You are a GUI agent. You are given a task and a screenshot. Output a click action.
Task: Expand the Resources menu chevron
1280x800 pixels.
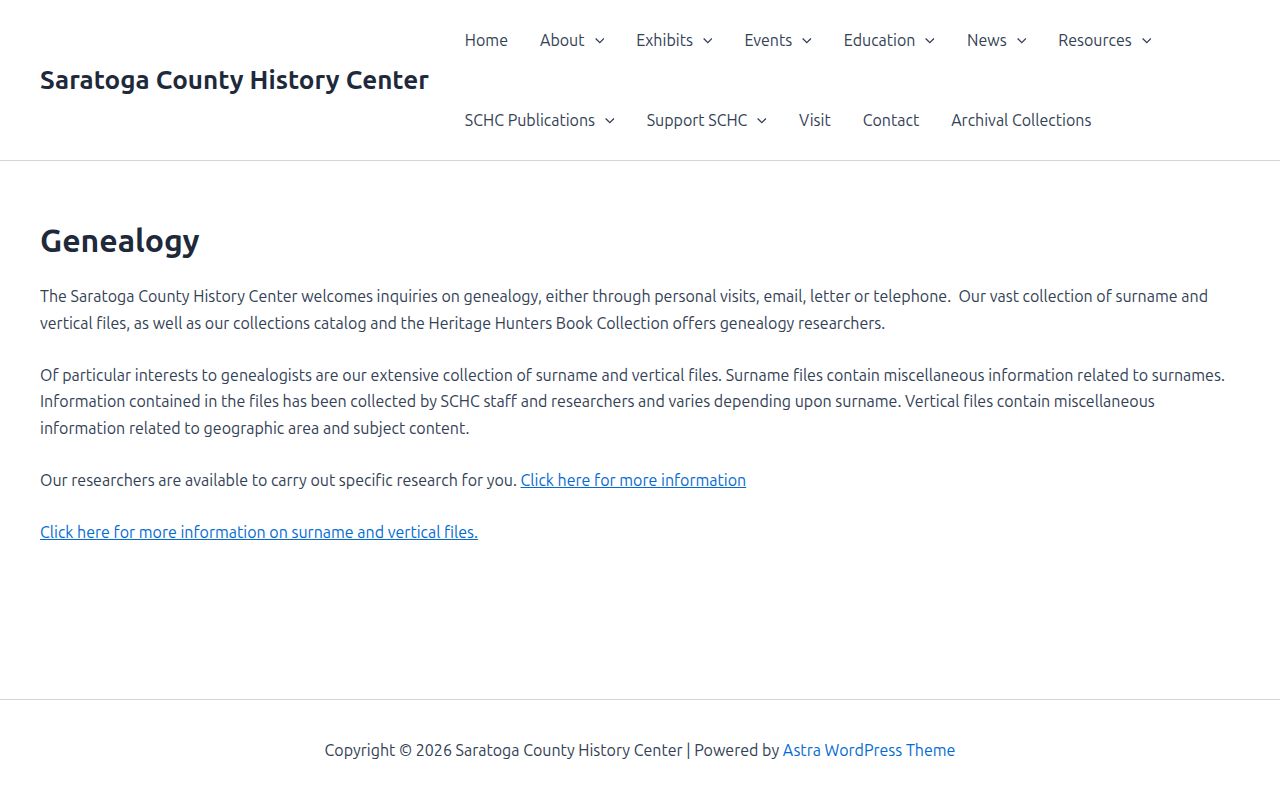point(1146,41)
